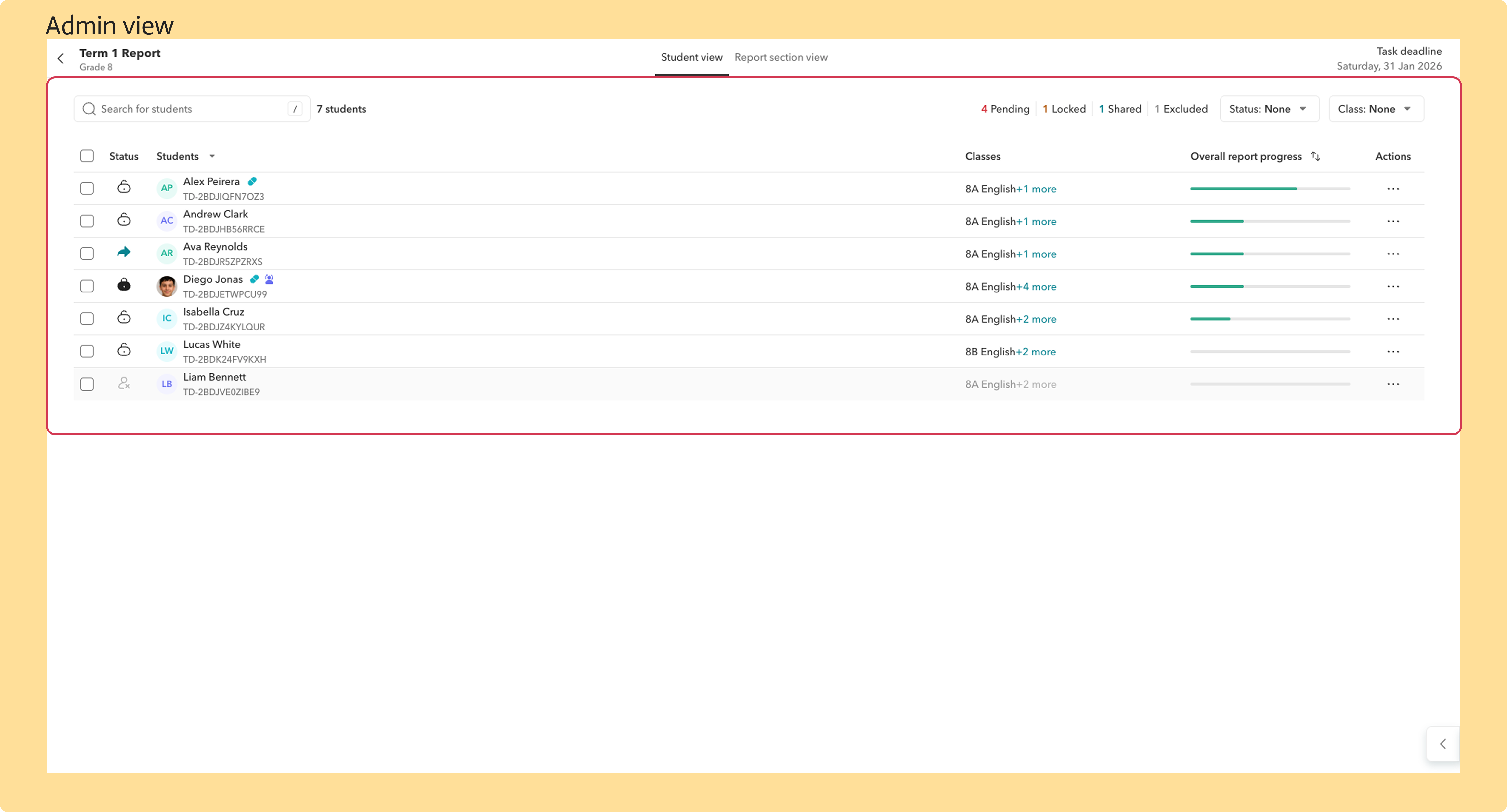Click the 7 students count label
Image resolution: width=1507 pixels, height=812 pixels.
341,109
